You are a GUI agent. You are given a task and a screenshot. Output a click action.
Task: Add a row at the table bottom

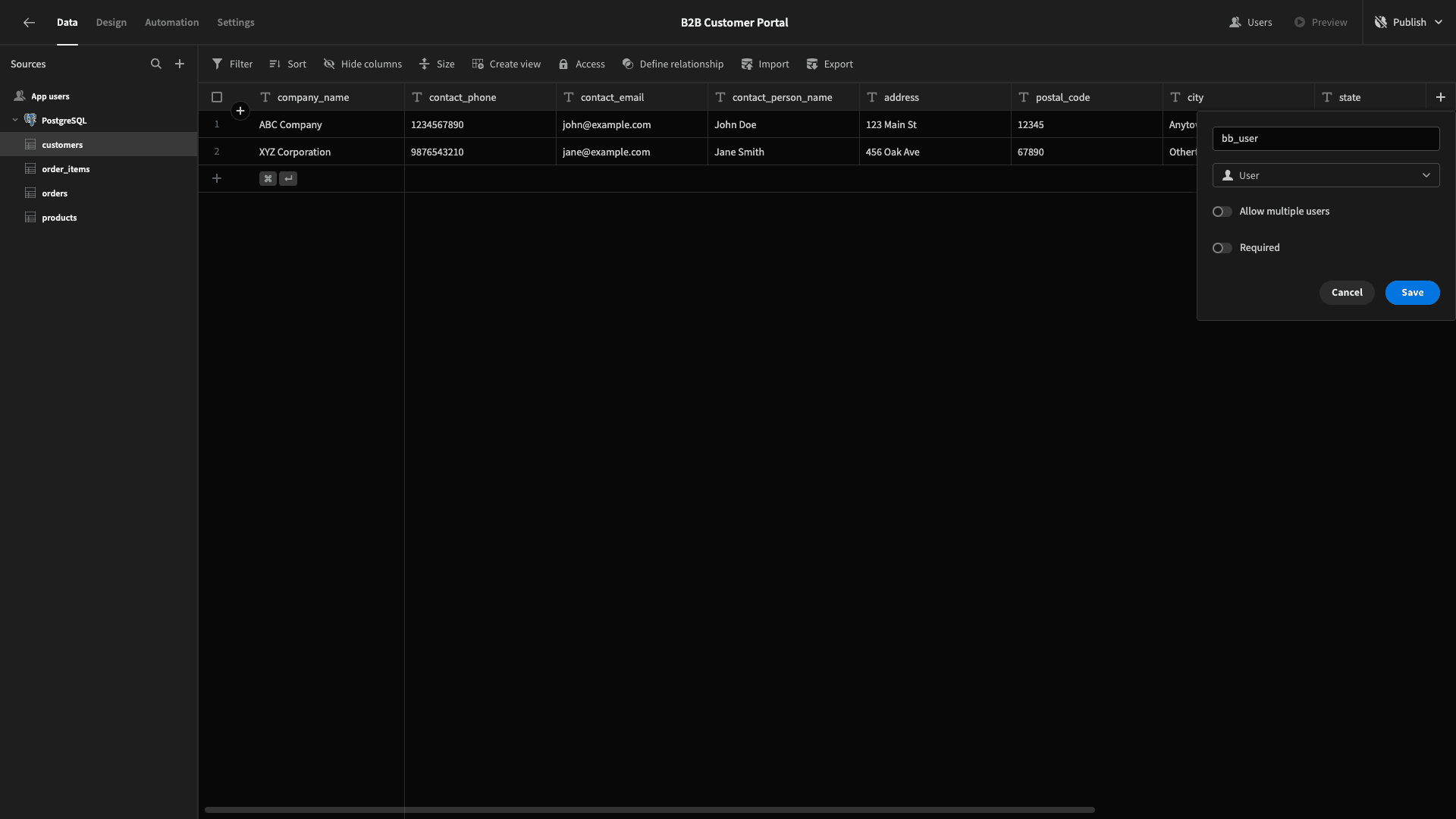coord(217,178)
